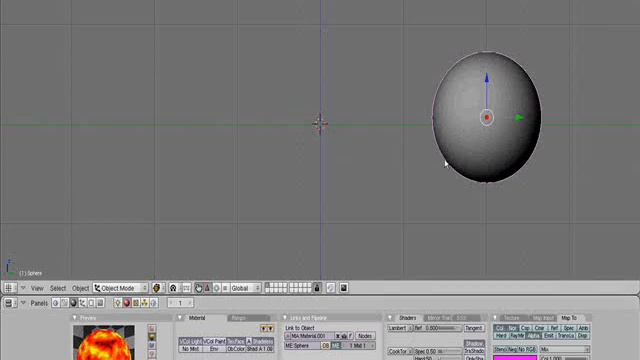Click the blue Z-axis manipulator arrow

coord(487,78)
